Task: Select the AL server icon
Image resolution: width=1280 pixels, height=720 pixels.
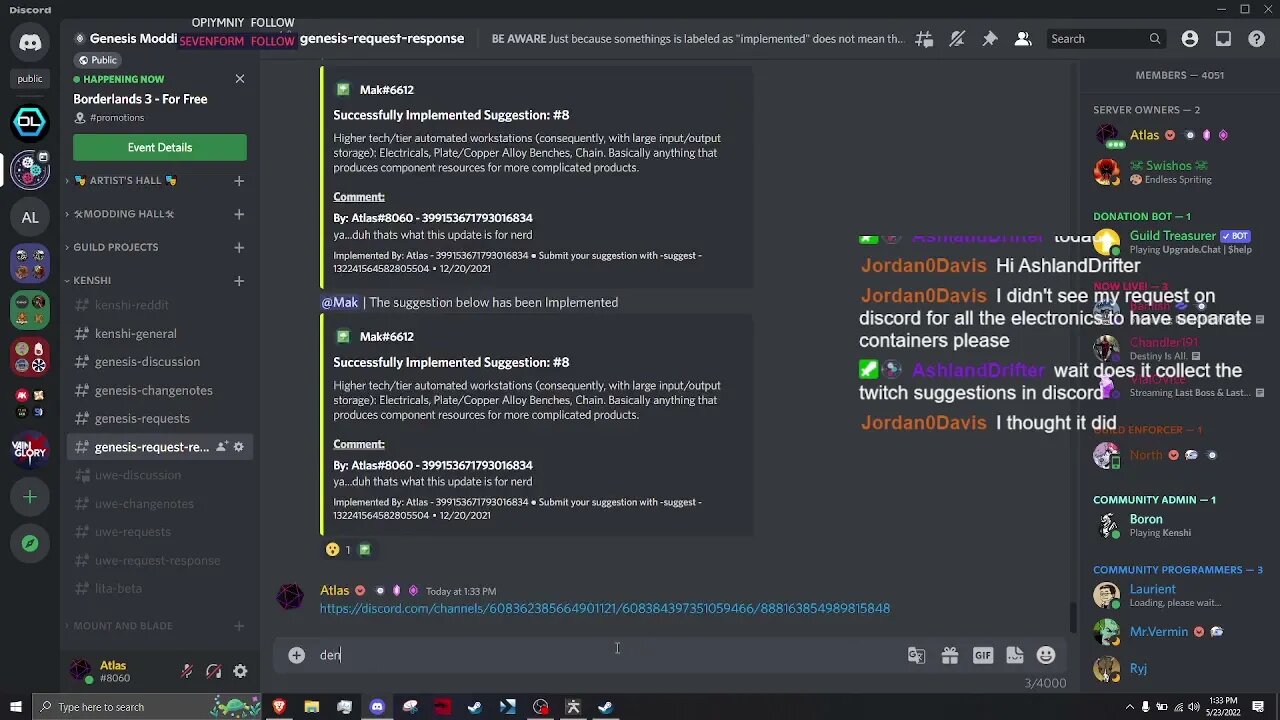Action: tap(30, 217)
